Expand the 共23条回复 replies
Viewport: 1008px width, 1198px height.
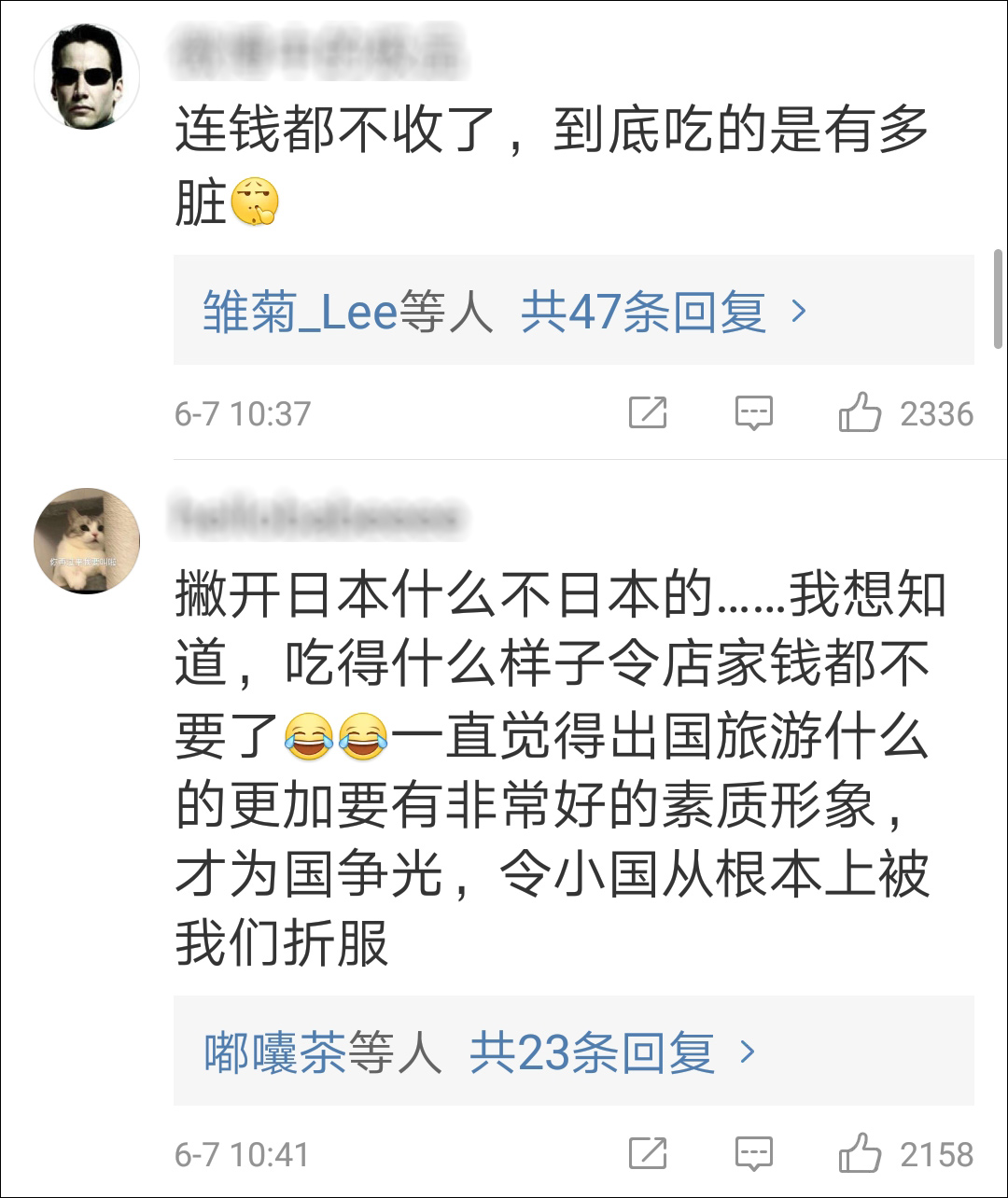tap(592, 1052)
